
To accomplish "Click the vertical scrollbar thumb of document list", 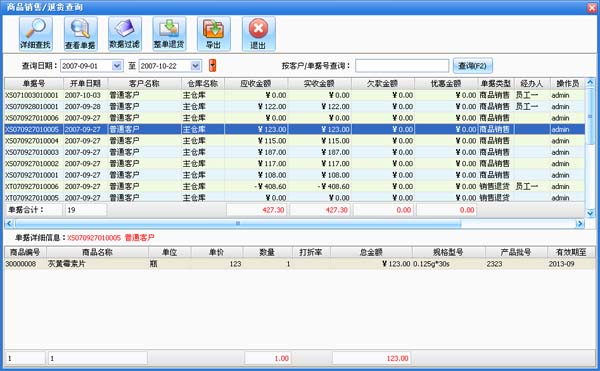I will point(590,116).
